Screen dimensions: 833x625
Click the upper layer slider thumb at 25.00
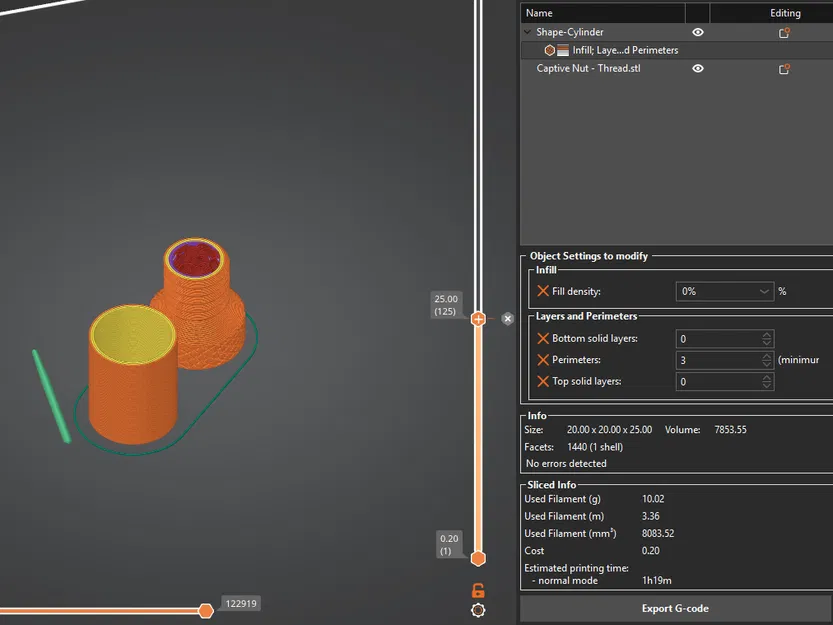tap(478, 319)
